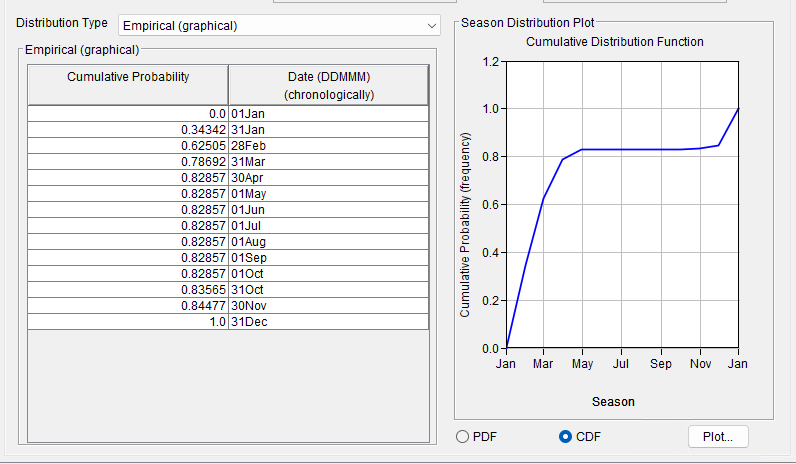Select the 0.83565 probability cell
This screenshot has width=796, height=464.
pos(128,290)
